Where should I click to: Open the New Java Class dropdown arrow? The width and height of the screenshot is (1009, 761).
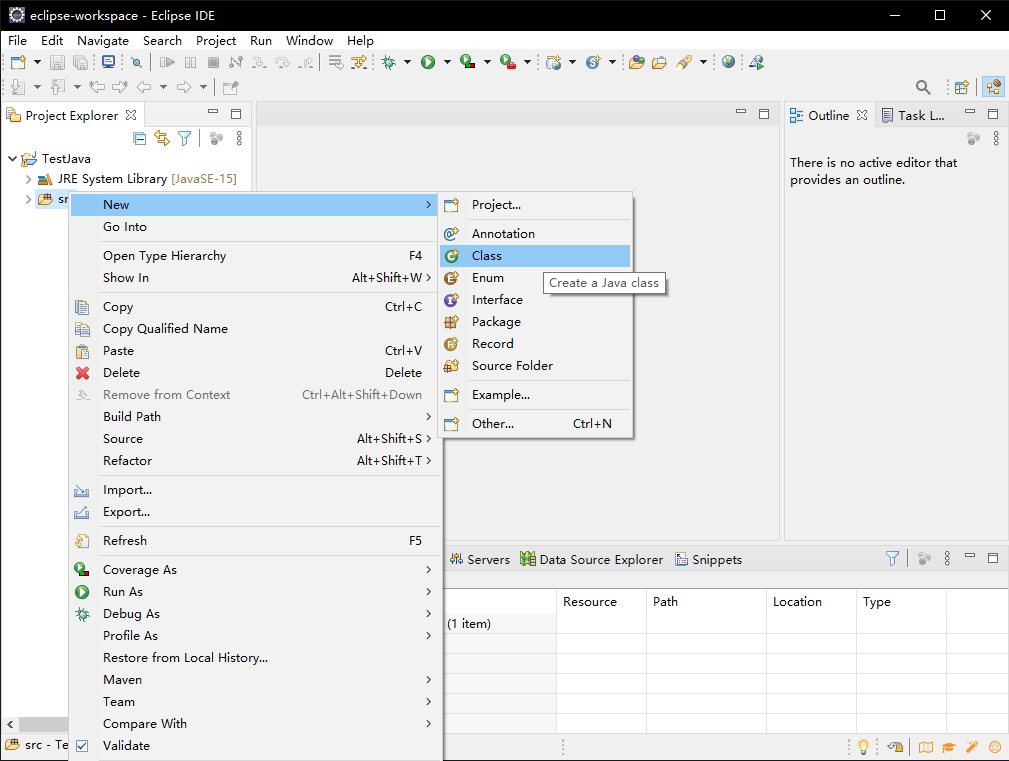[612, 62]
